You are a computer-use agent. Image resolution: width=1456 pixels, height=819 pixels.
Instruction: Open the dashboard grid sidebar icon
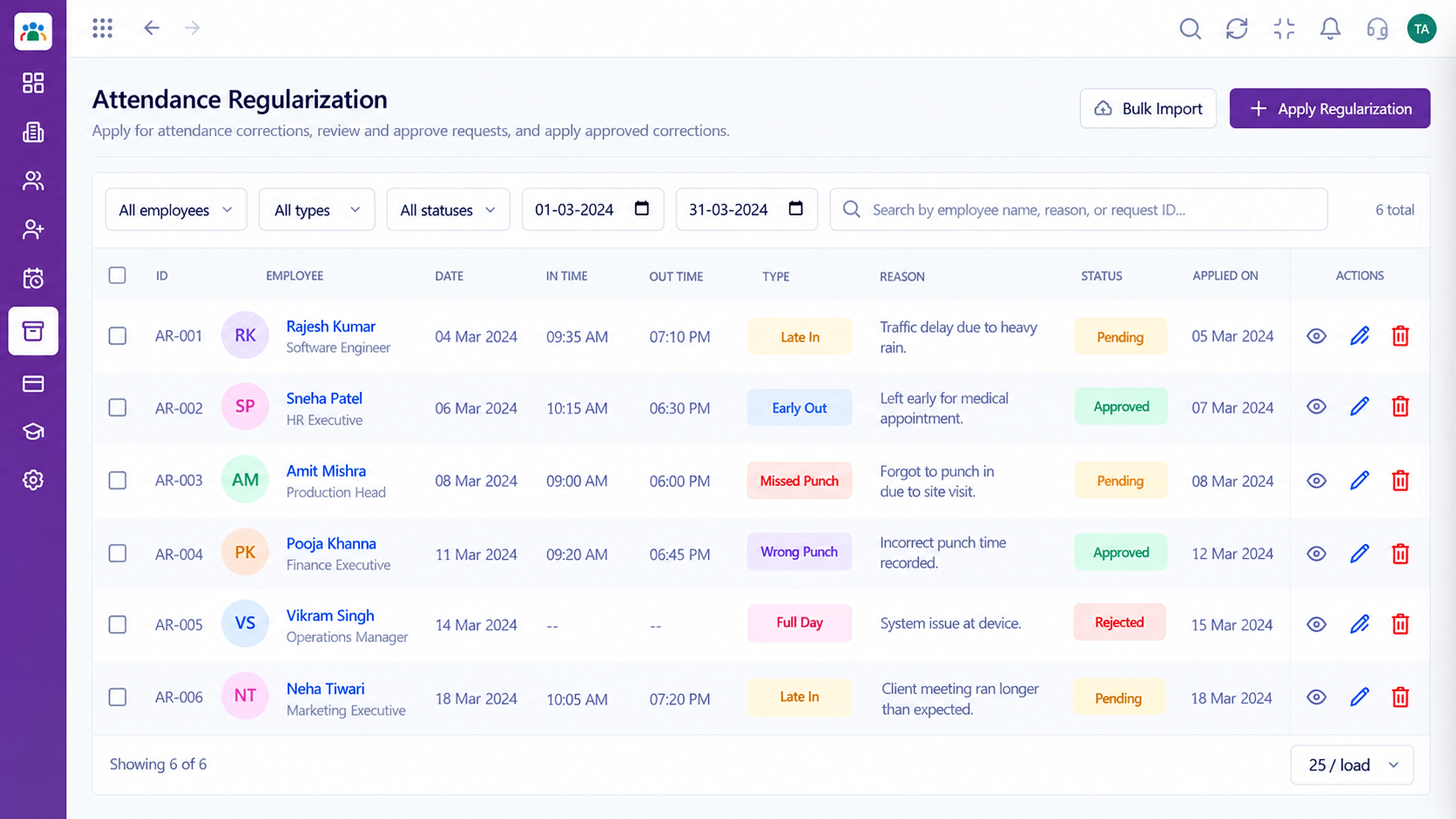34,82
